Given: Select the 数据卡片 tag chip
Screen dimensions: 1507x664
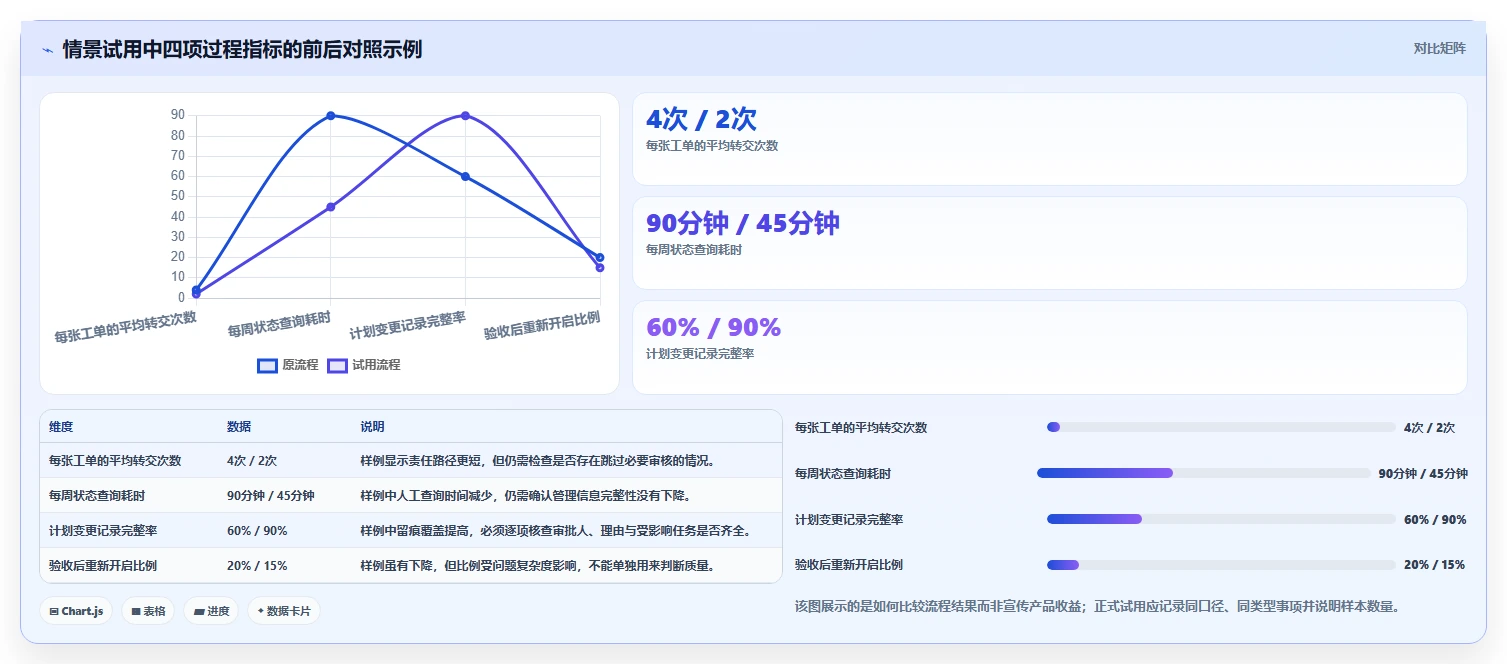Looking at the screenshot, I should coord(284,611).
